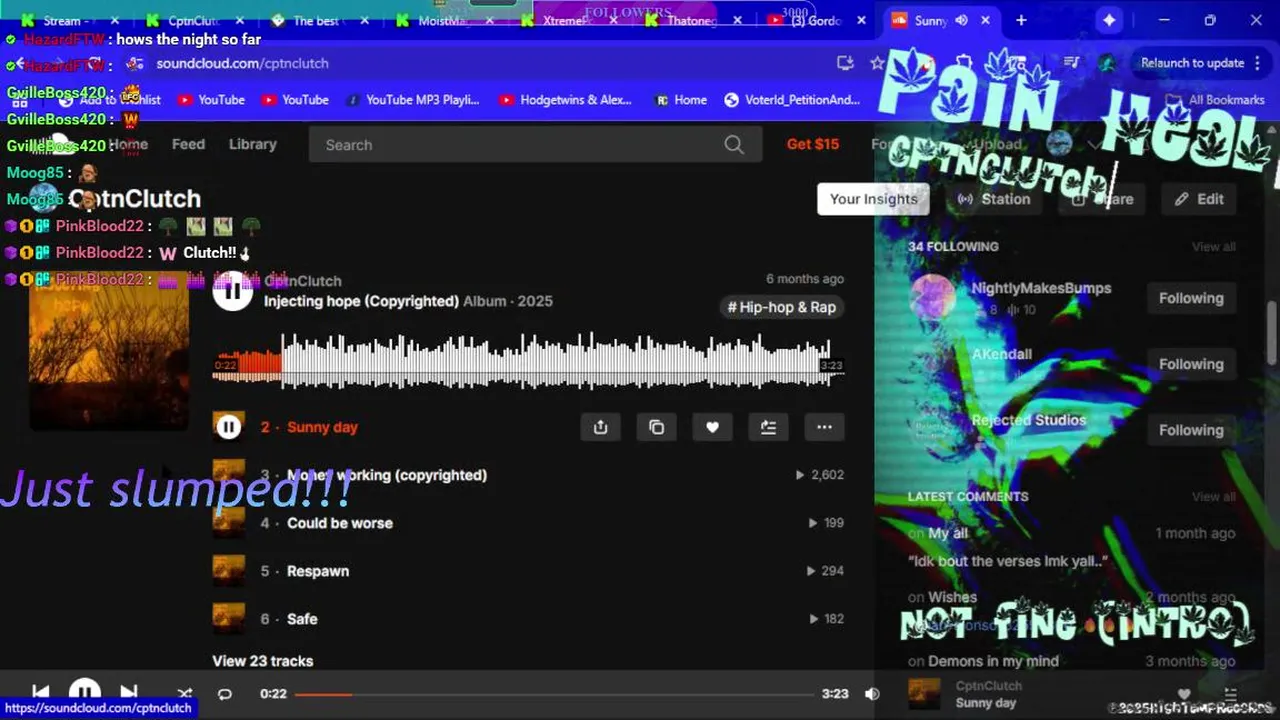The image size is (1280, 720).
Task: Click Relaunch to update button
Action: tap(1192, 63)
